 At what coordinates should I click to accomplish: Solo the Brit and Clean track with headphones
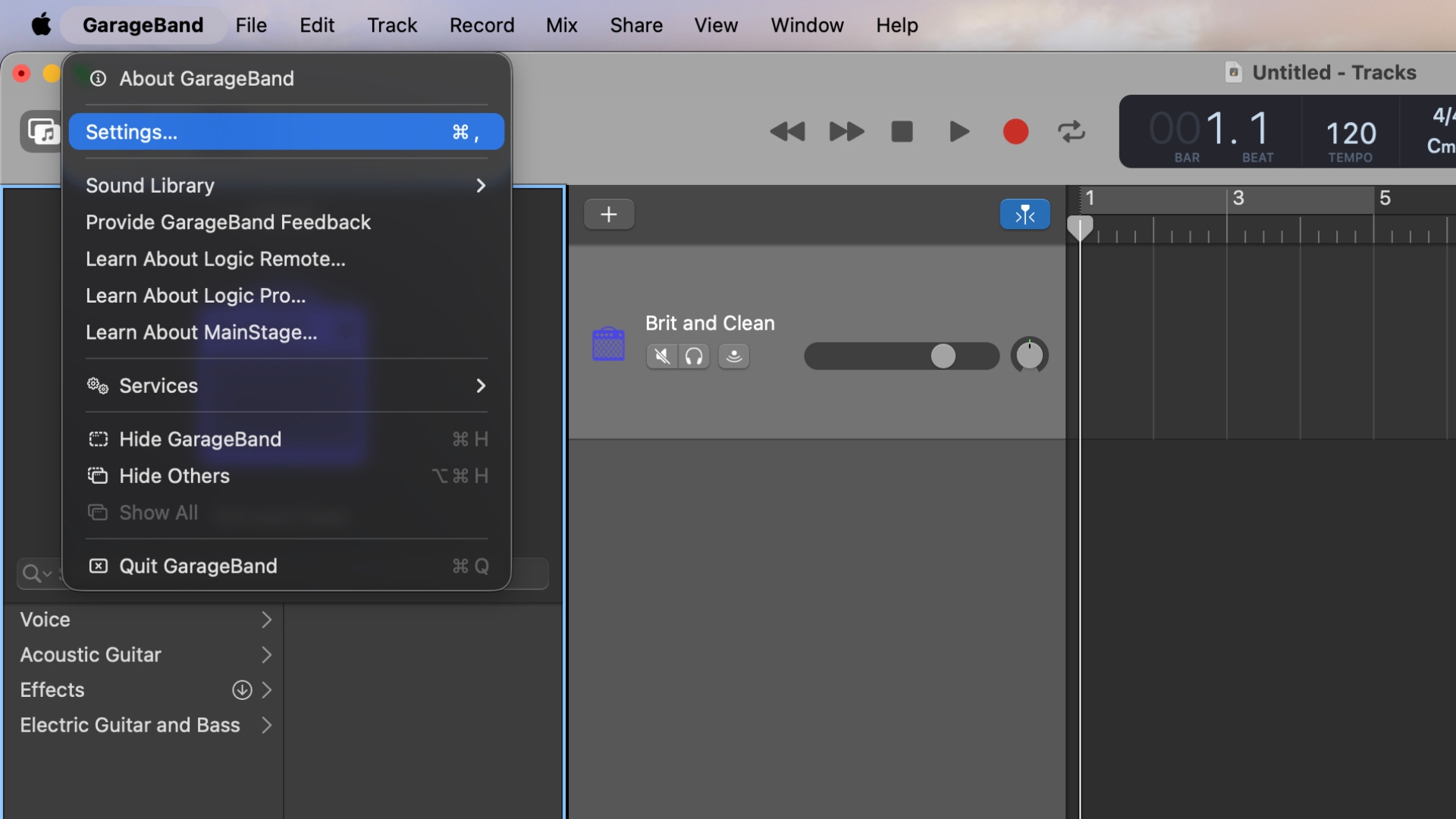click(694, 356)
